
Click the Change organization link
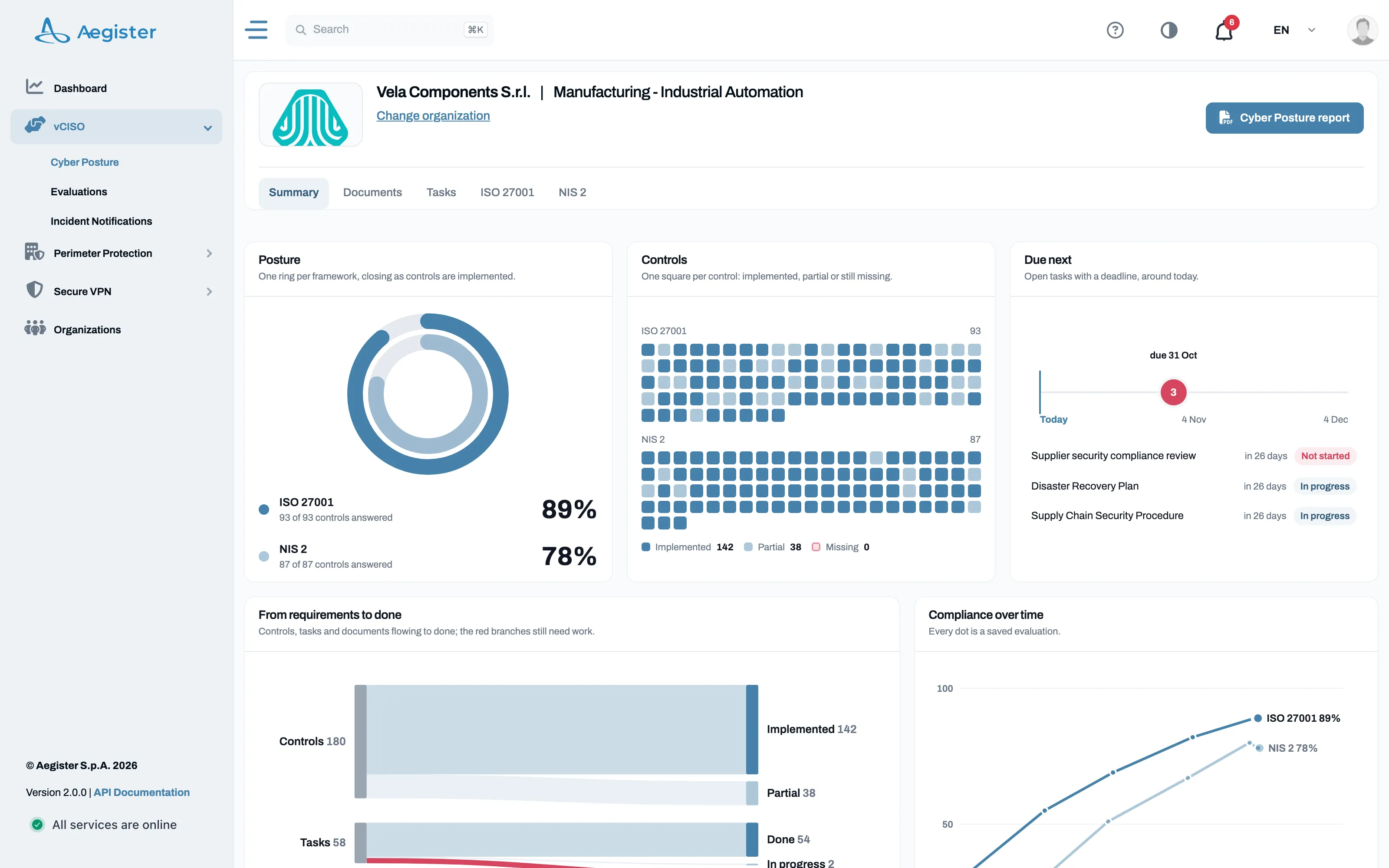(433, 115)
